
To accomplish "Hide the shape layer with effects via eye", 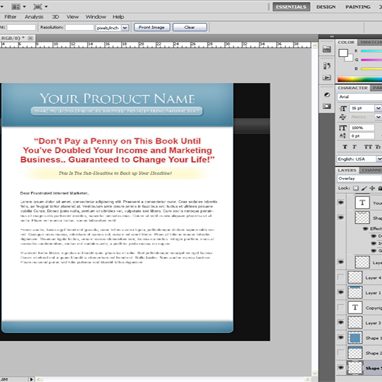I will 341,217.
